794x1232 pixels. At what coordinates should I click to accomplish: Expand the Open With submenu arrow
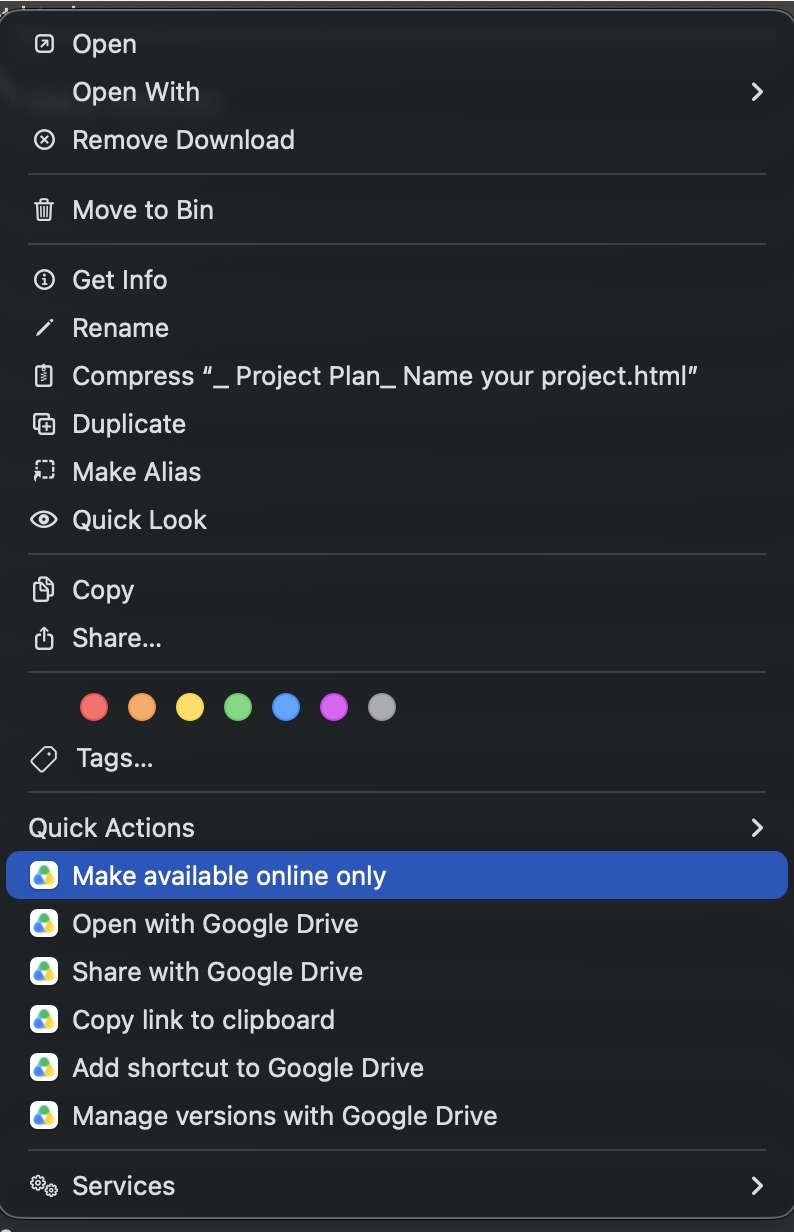757,92
